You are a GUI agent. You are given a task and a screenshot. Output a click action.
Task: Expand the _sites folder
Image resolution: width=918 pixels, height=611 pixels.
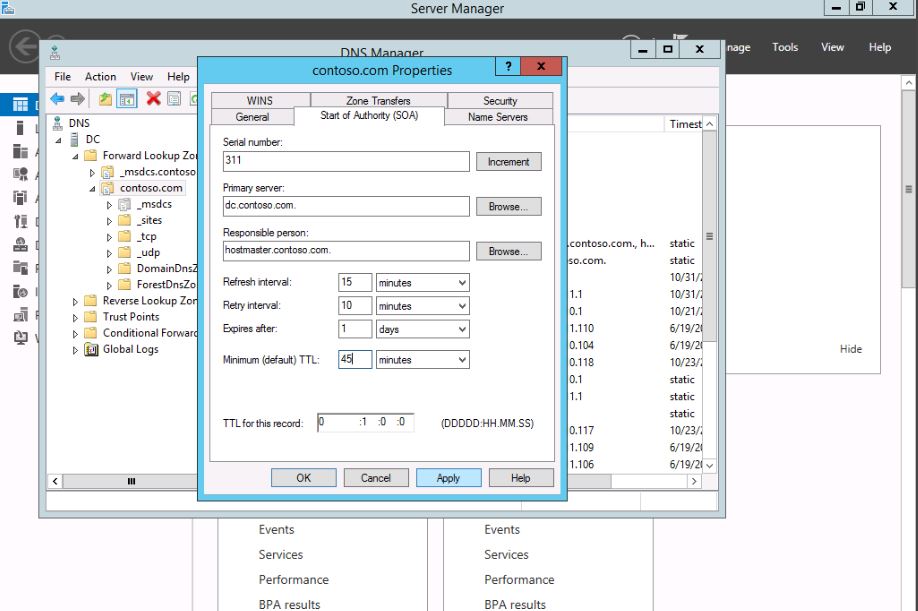click(x=109, y=221)
